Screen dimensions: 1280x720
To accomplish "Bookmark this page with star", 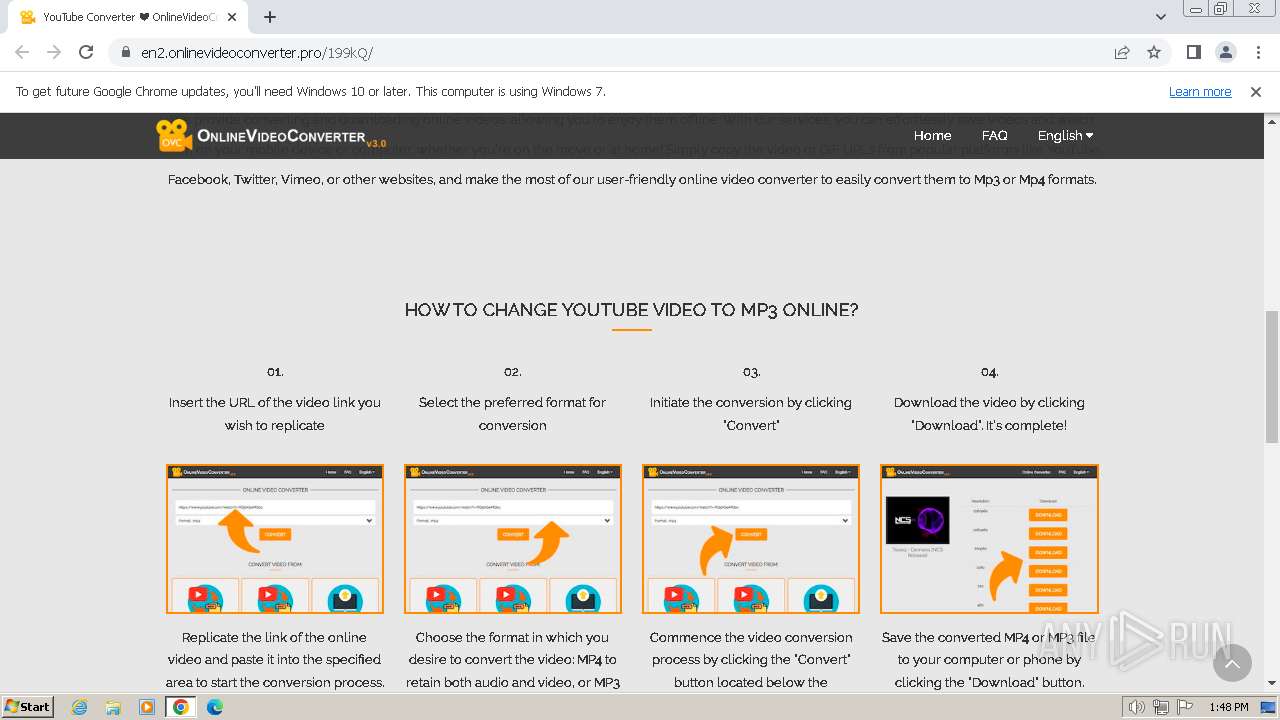I will (x=1154, y=52).
